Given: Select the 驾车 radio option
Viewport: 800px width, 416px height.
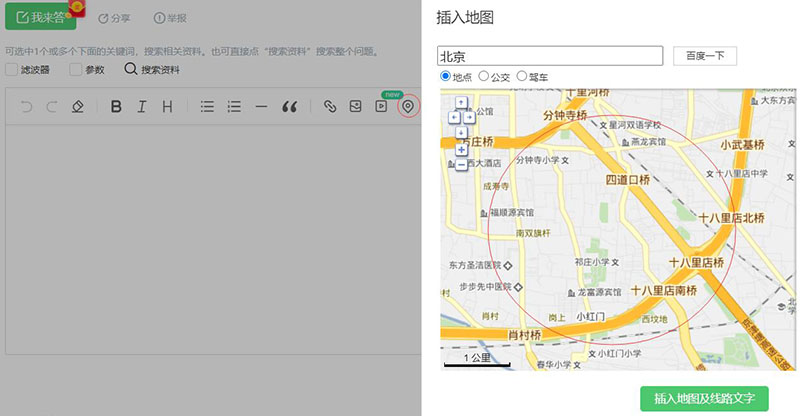Looking at the screenshot, I should (x=521, y=76).
